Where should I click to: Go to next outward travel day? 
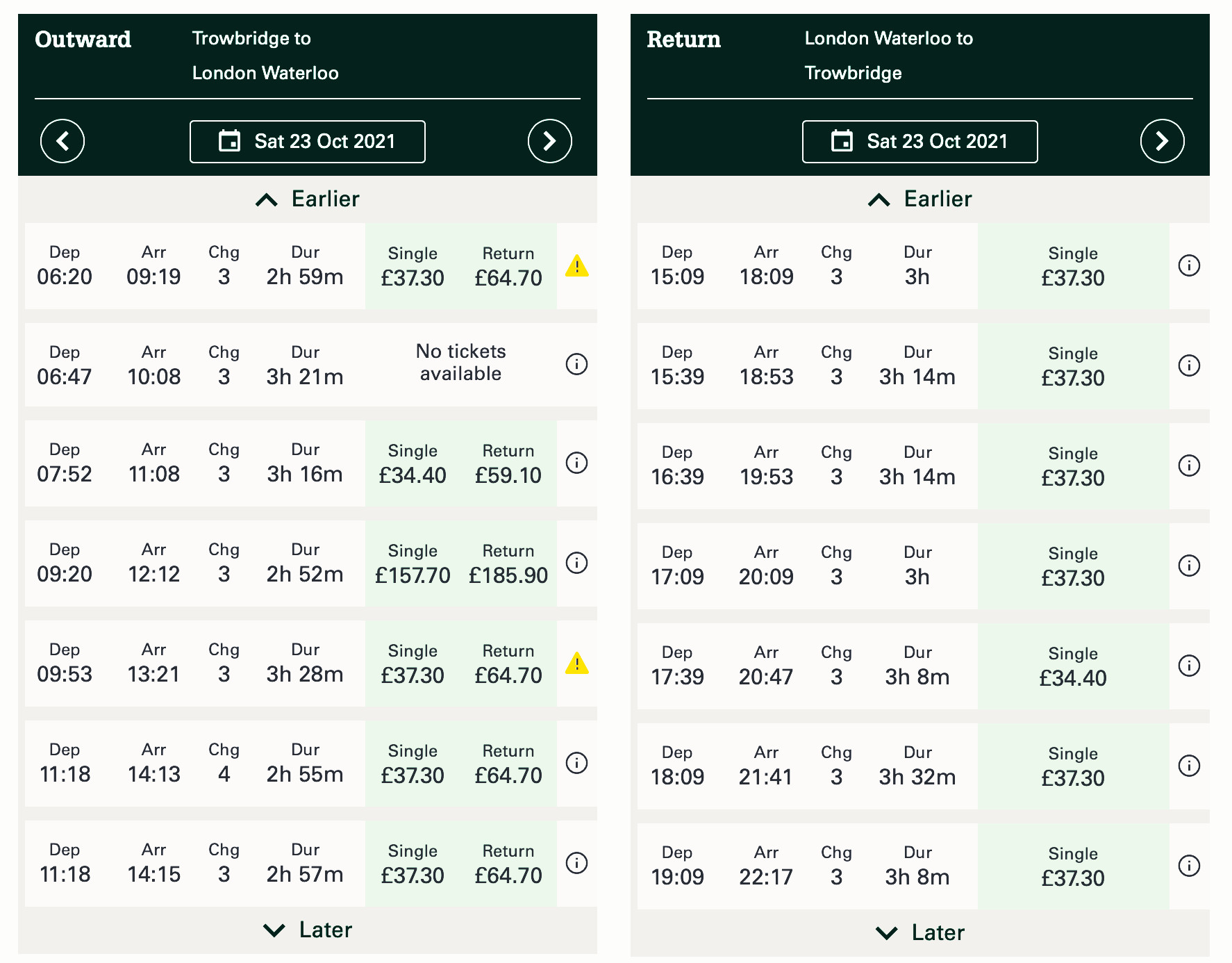click(549, 141)
